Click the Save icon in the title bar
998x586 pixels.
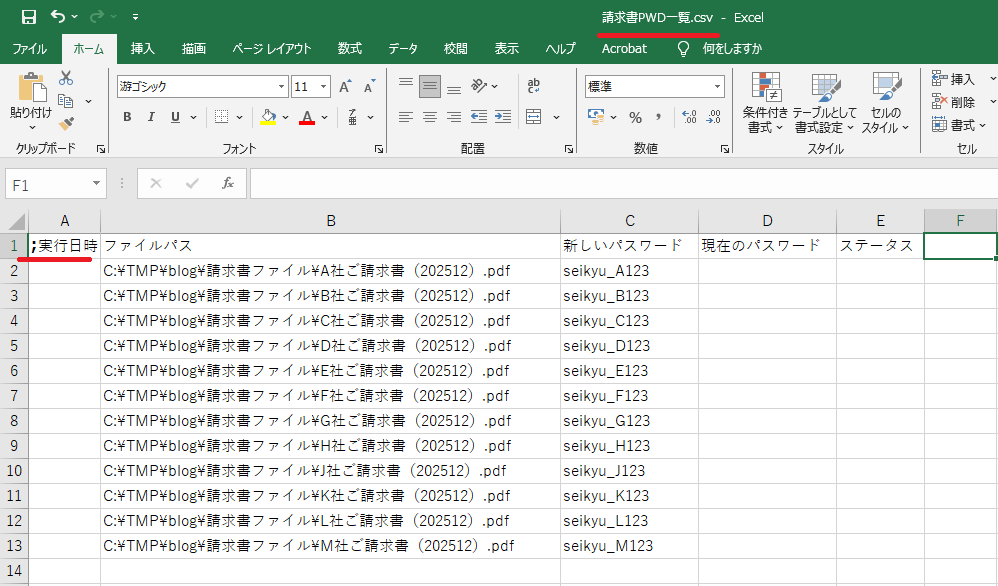pyautogui.click(x=28, y=17)
